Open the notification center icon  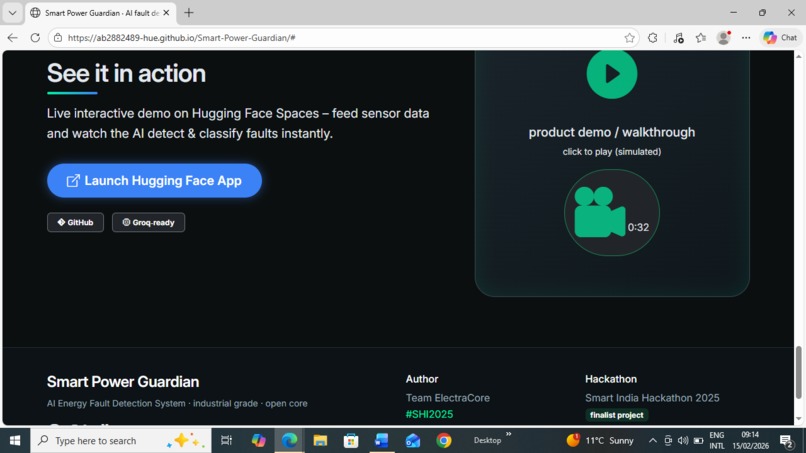[x=786, y=440]
